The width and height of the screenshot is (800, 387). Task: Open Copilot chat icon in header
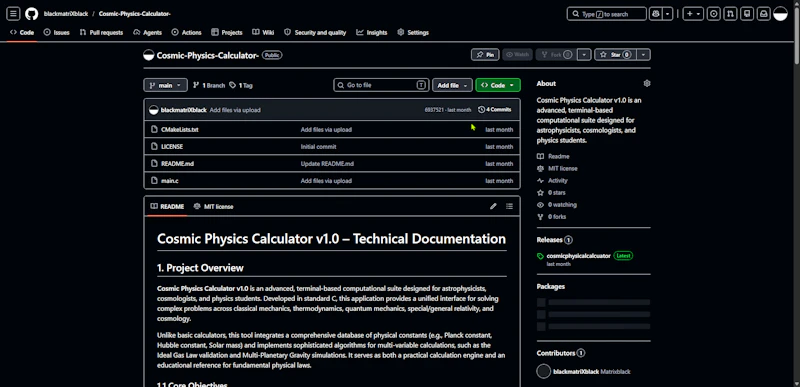pos(656,14)
